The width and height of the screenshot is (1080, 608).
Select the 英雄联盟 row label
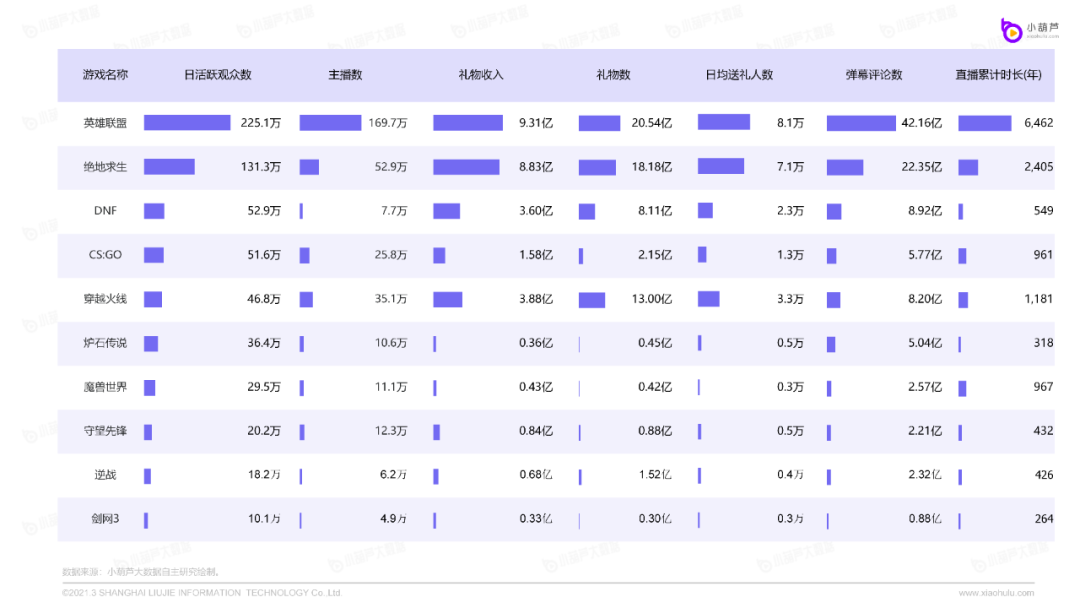click(x=105, y=123)
